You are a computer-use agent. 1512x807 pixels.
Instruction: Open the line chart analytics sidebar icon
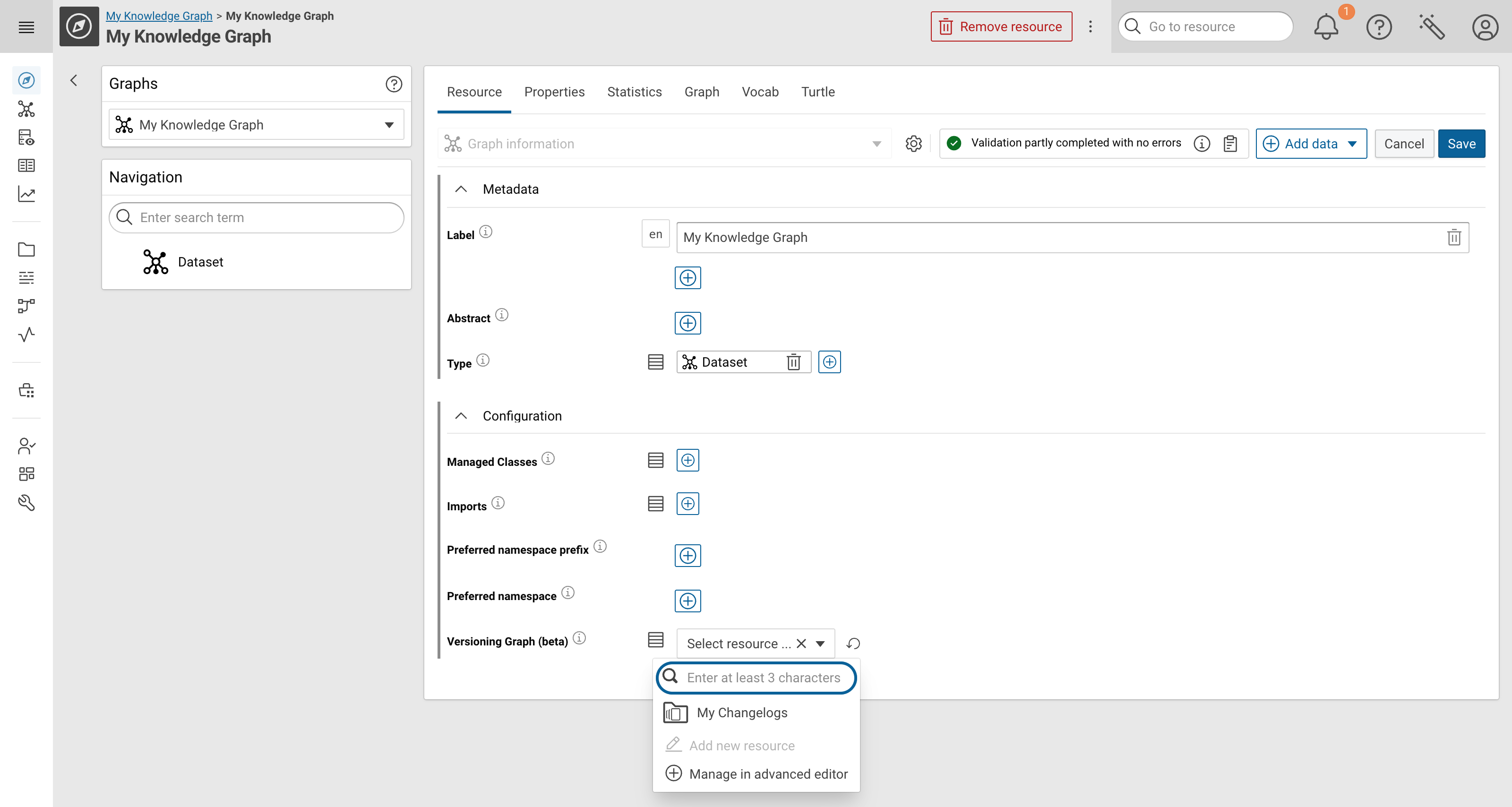pos(26,194)
